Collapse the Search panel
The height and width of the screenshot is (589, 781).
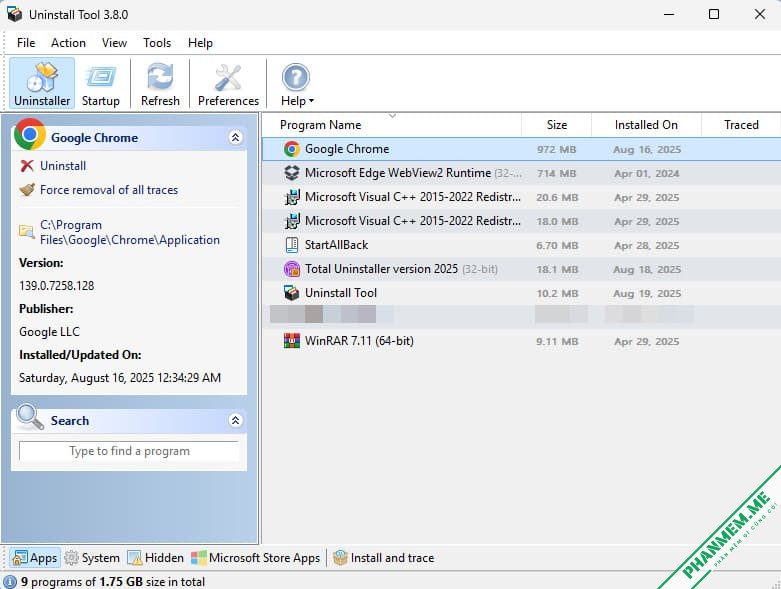click(x=235, y=420)
